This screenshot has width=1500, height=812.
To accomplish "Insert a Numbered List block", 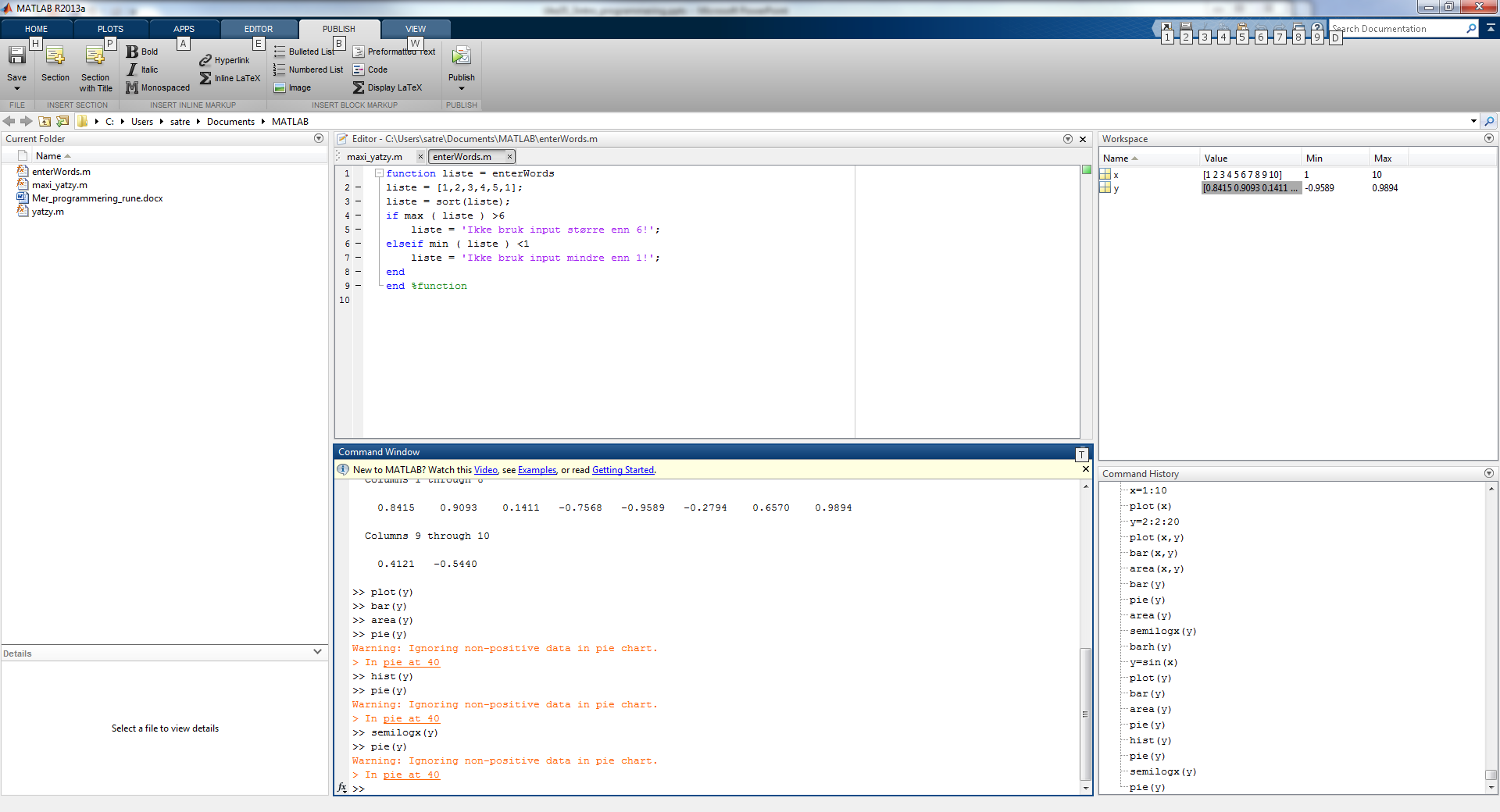I will (x=309, y=69).
